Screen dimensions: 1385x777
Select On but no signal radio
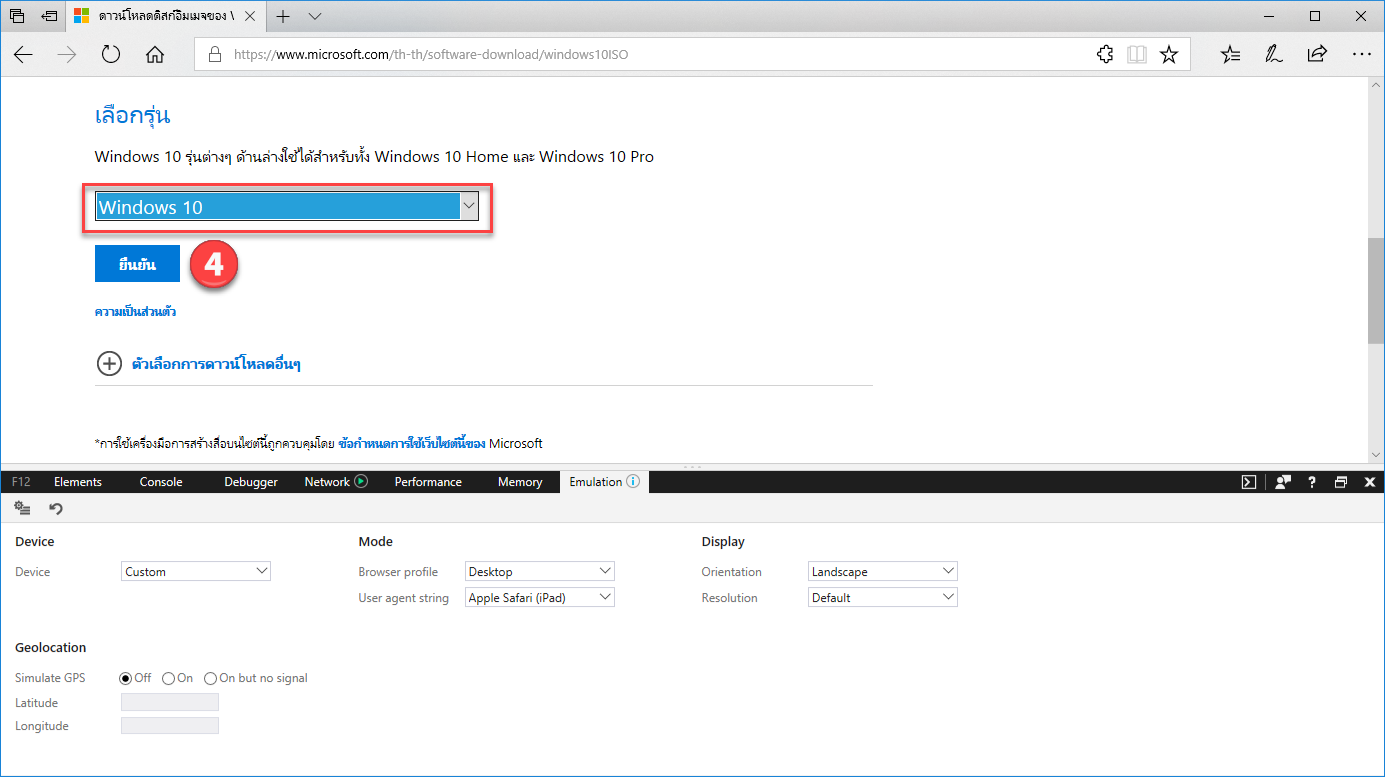(210, 678)
